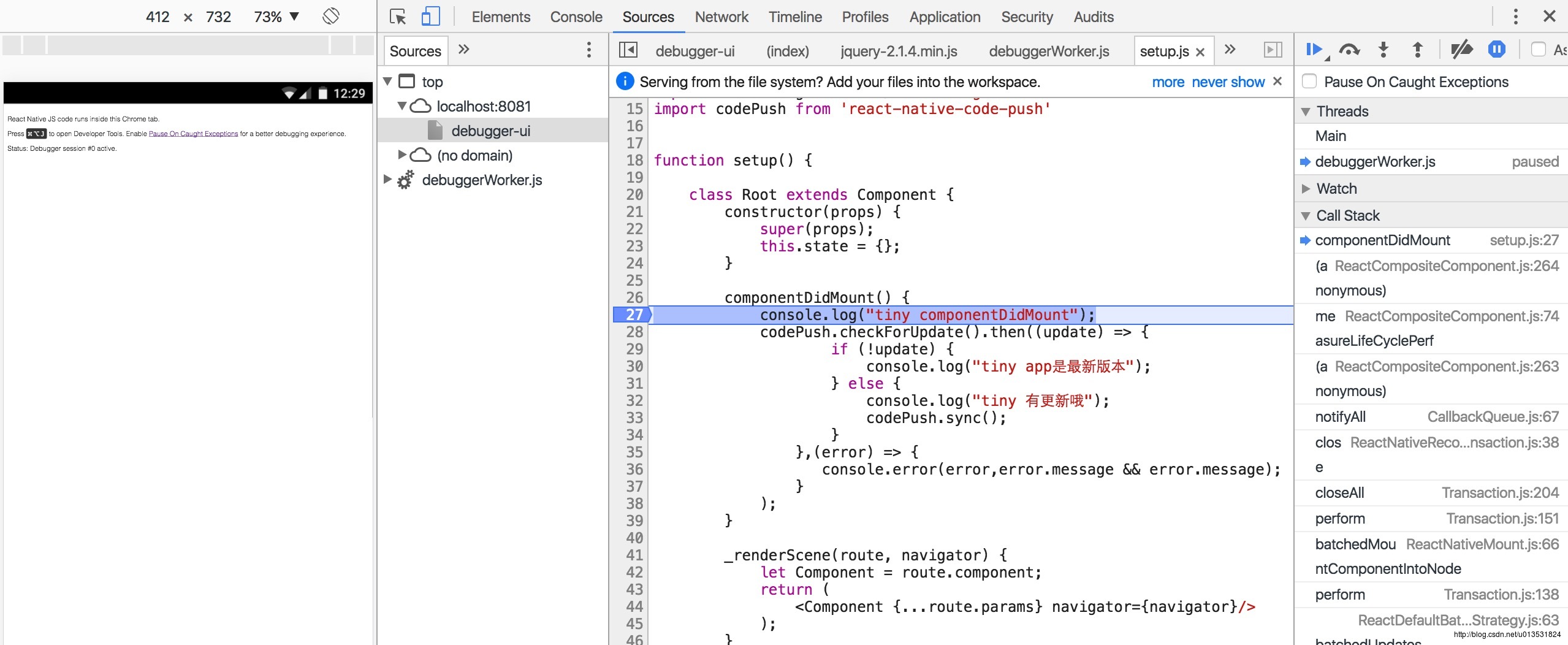Edit device width value 412
Image resolution: width=1568 pixels, height=645 pixels.
tap(158, 17)
